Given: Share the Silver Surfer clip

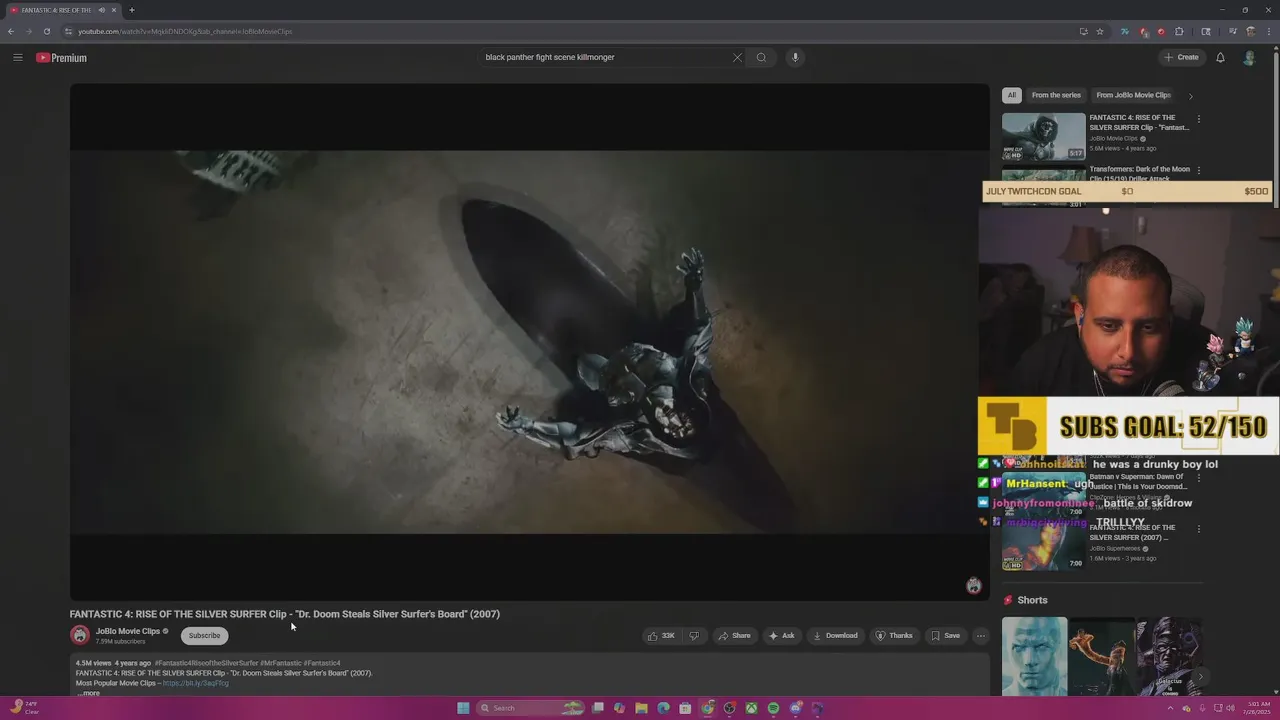Looking at the screenshot, I should (x=733, y=635).
